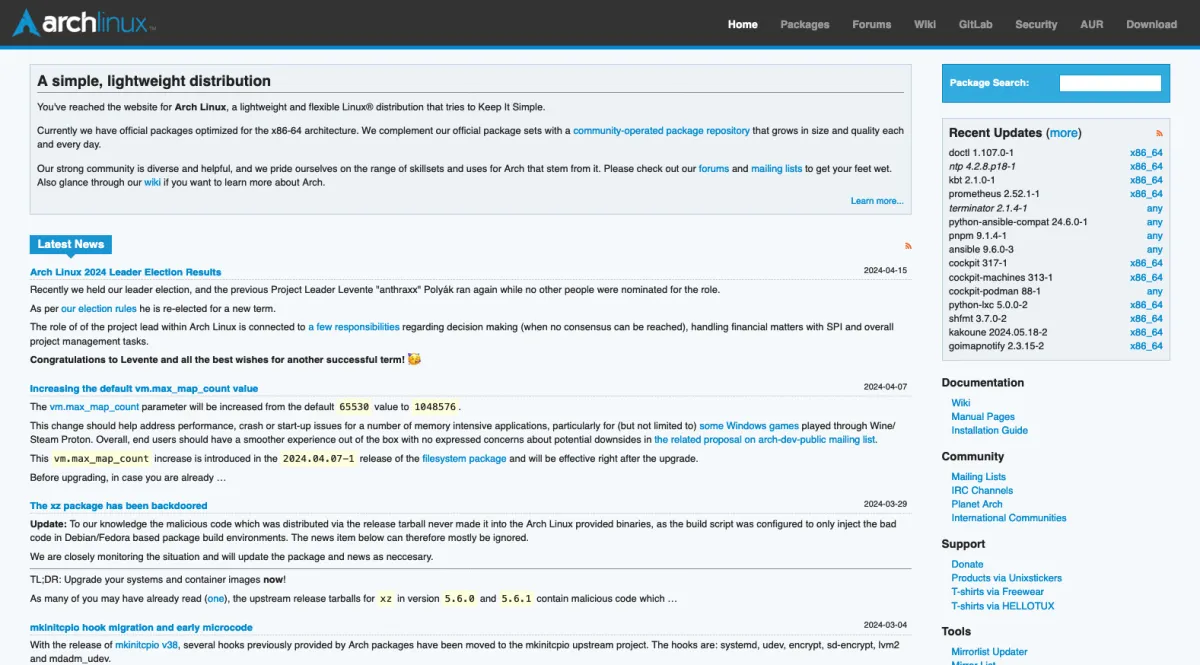Viewport: 1200px width, 665px height.
Task: Open the cockpit 317-1 package
Action: pyautogui.click(x=978, y=264)
